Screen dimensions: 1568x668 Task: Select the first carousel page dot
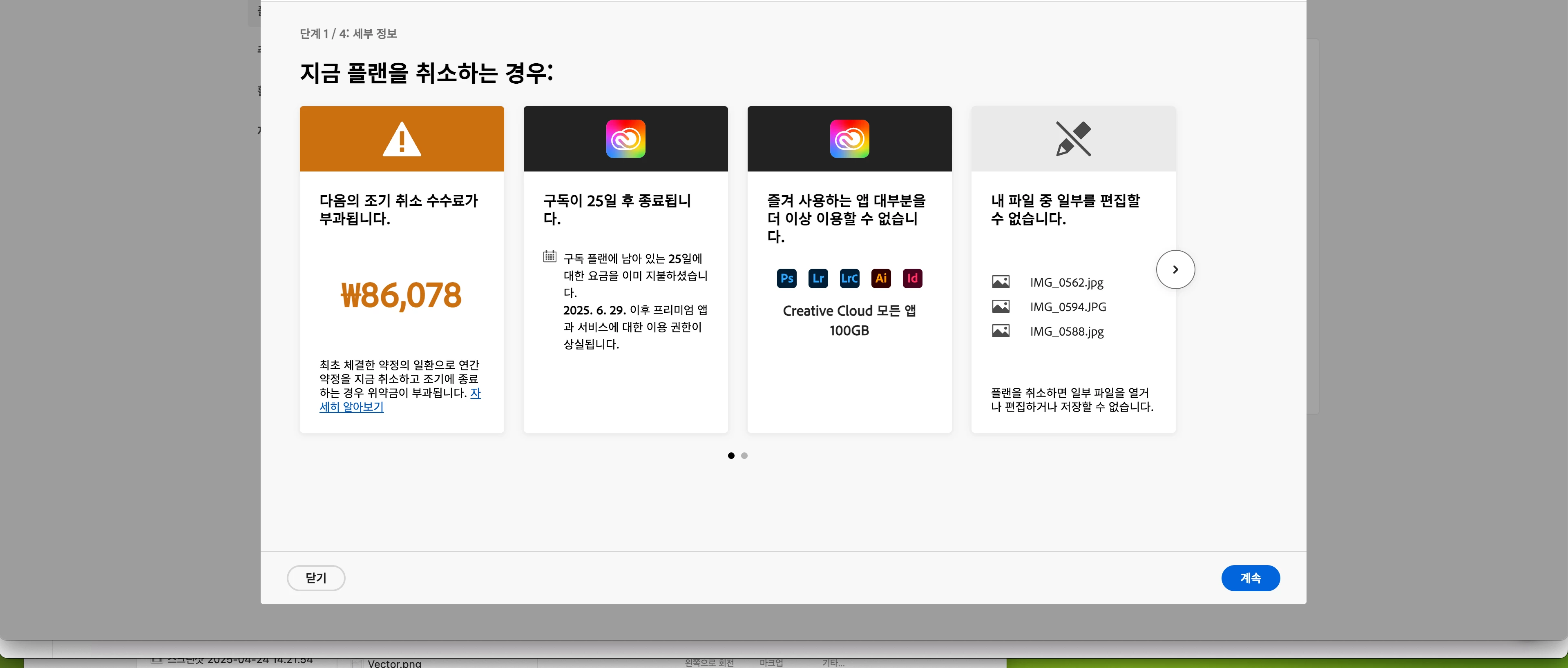point(731,456)
